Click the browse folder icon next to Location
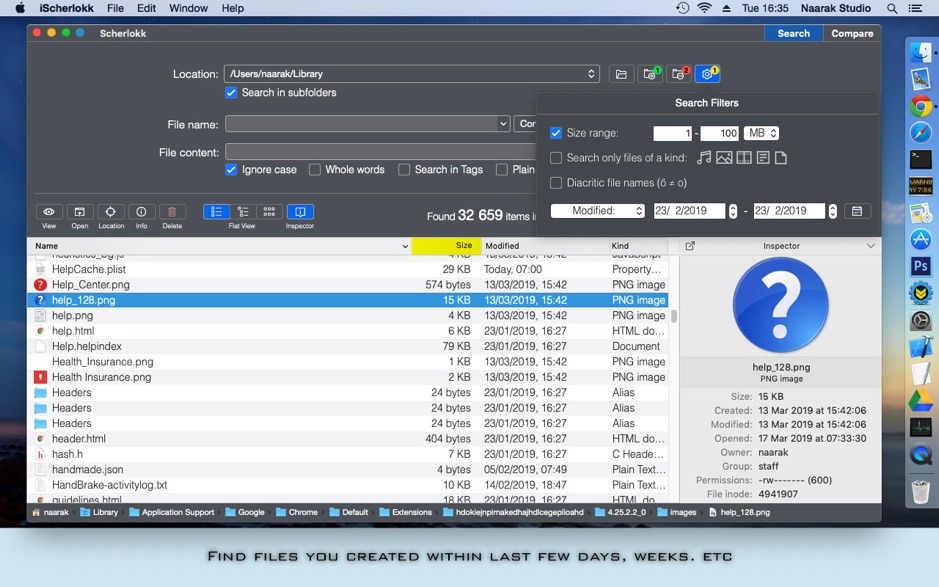939x587 pixels. tap(621, 74)
